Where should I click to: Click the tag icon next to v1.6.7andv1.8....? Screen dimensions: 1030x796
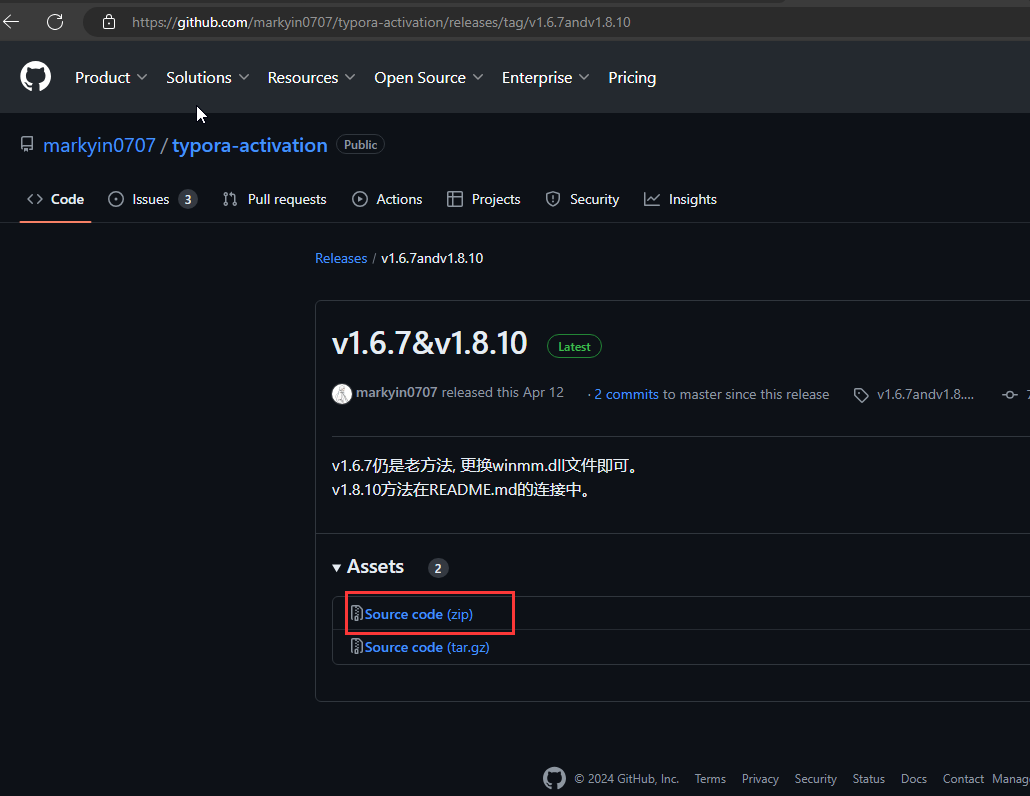click(861, 395)
